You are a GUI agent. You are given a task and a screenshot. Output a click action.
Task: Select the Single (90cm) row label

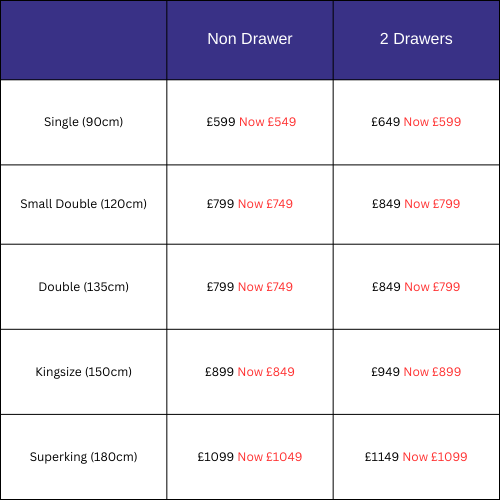[84, 122]
